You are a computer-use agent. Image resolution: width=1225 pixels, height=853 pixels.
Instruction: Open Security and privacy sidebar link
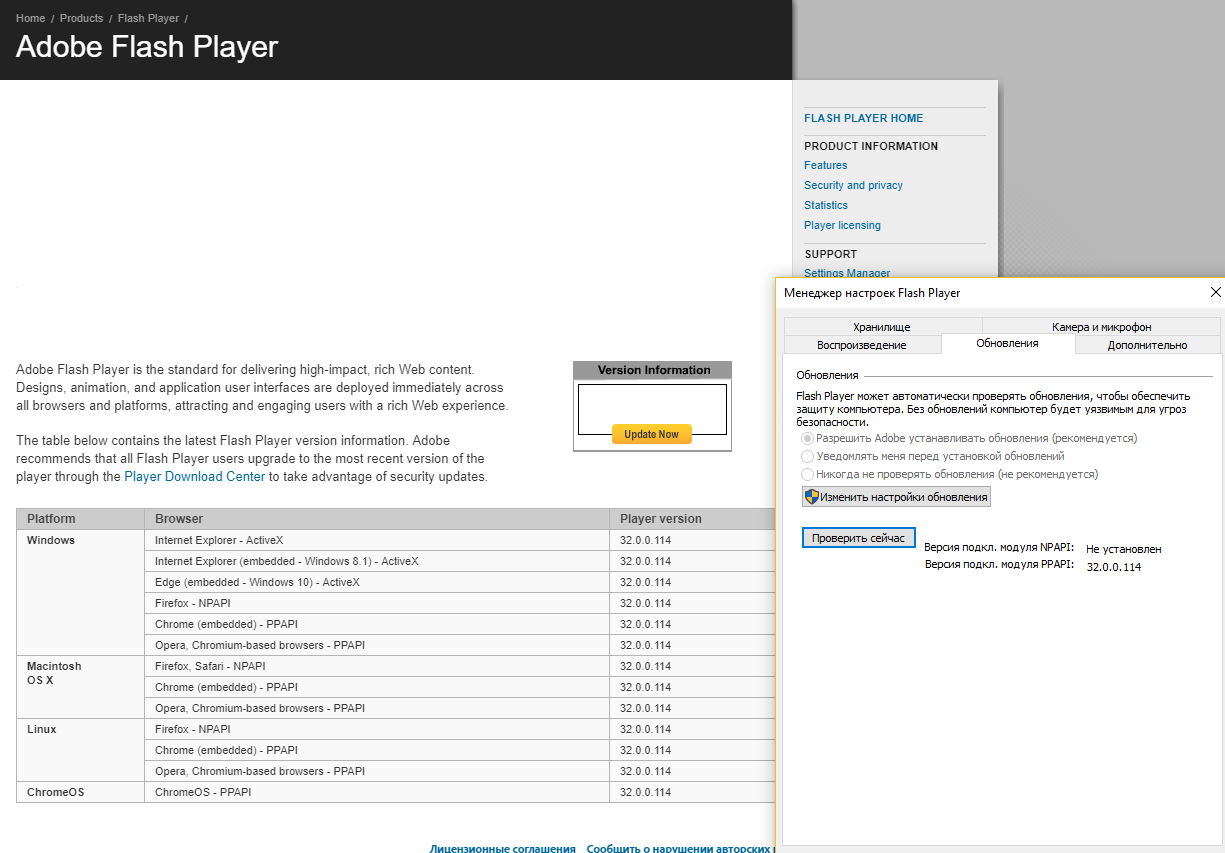pyautogui.click(x=853, y=185)
